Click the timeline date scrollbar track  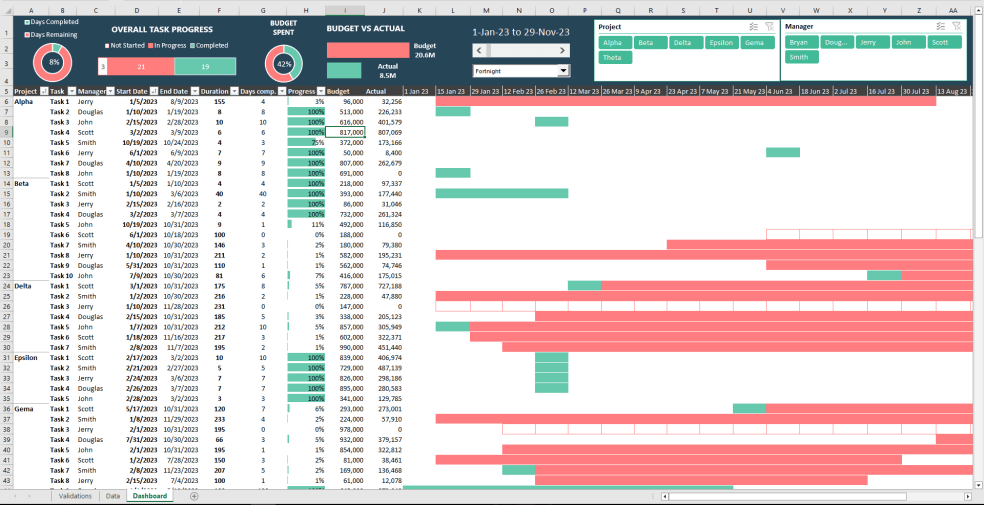521,50
